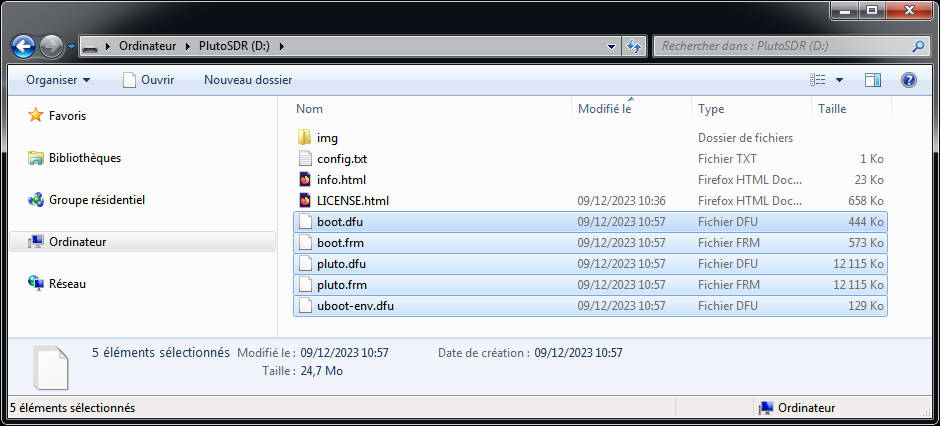Viewport: 940px width, 426px height.
Task: Select the info.html Firefox file icon
Action: pos(306,180)
